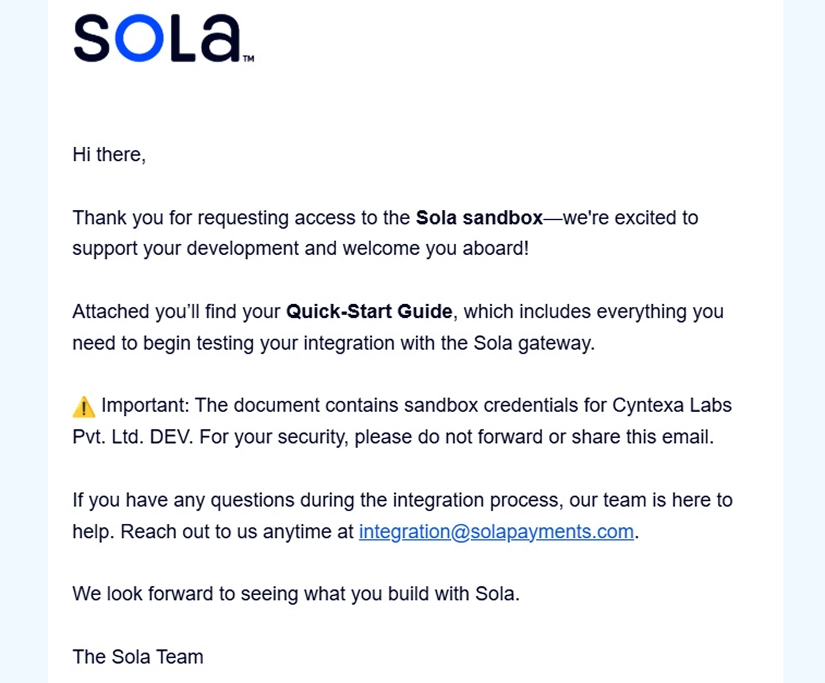The width and height of the screenshot is (825, 683).
Task: Click "The Sola Team" signature
Action: coord(138,657)
